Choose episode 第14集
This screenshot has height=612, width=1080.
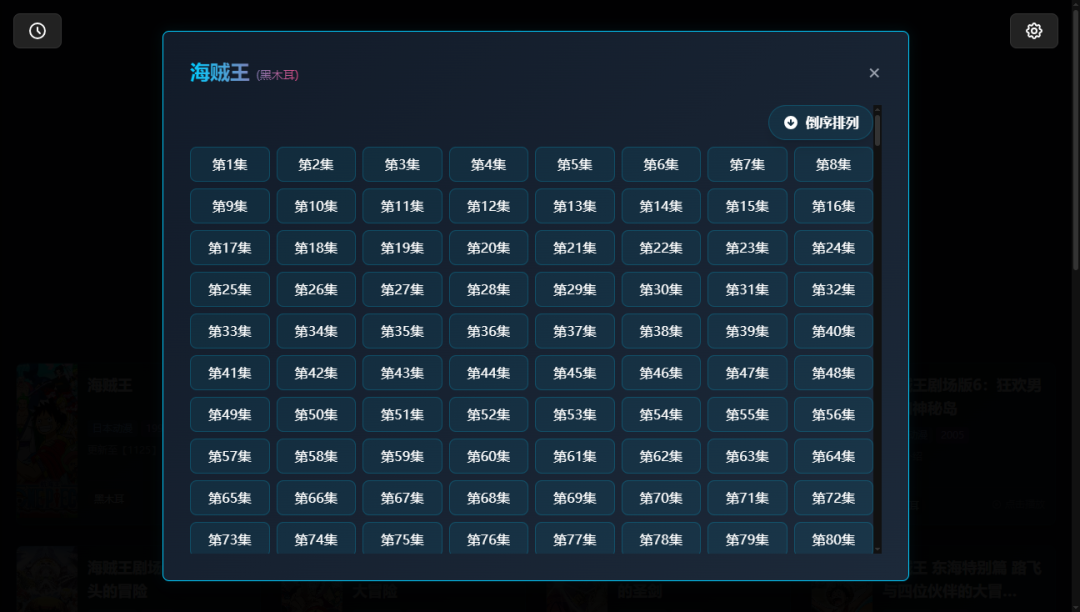[661, 206]
